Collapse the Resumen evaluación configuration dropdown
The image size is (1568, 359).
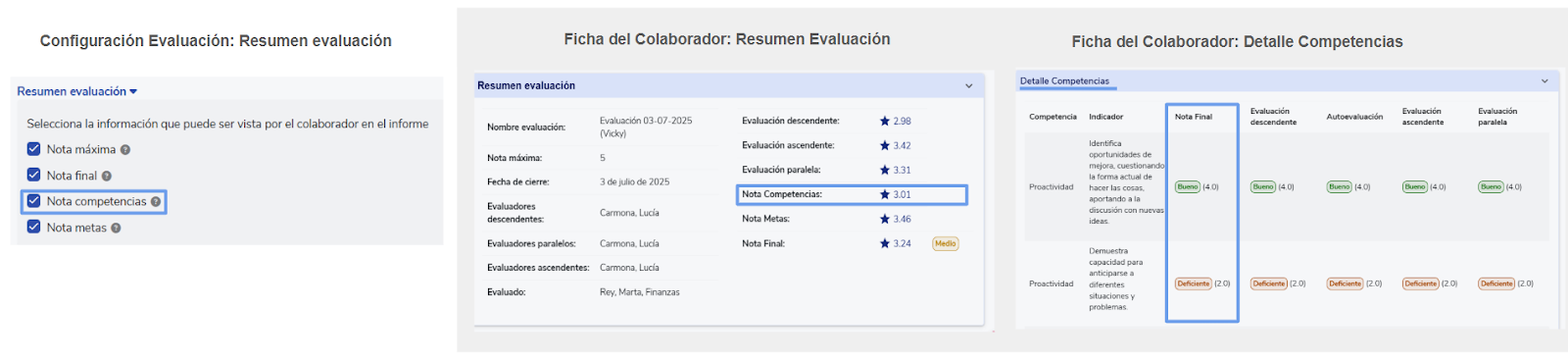[x=76, y=91]
